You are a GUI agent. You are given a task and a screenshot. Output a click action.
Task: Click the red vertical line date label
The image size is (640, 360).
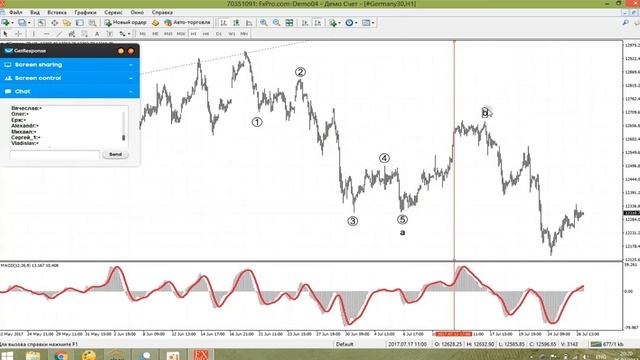click(x=454, y=334)
